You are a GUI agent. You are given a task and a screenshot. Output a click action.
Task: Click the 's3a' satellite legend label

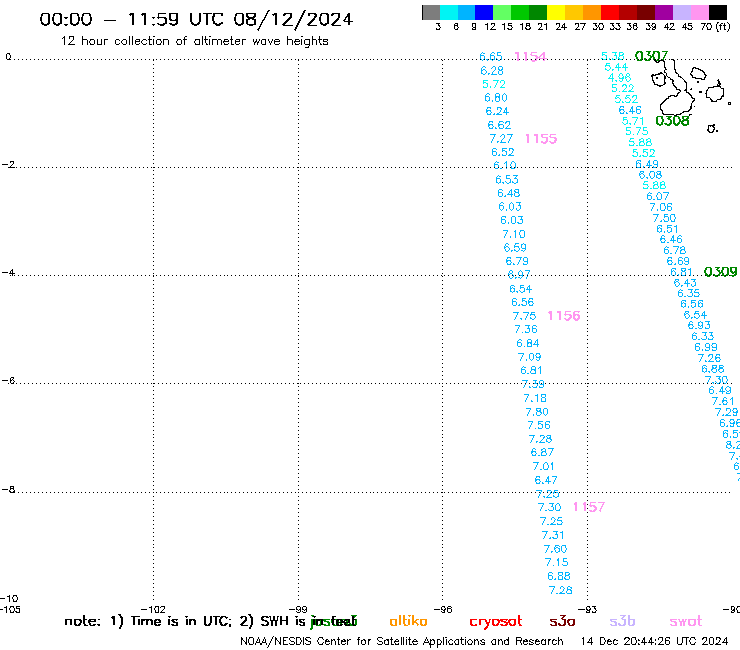(x=562, y=621)
